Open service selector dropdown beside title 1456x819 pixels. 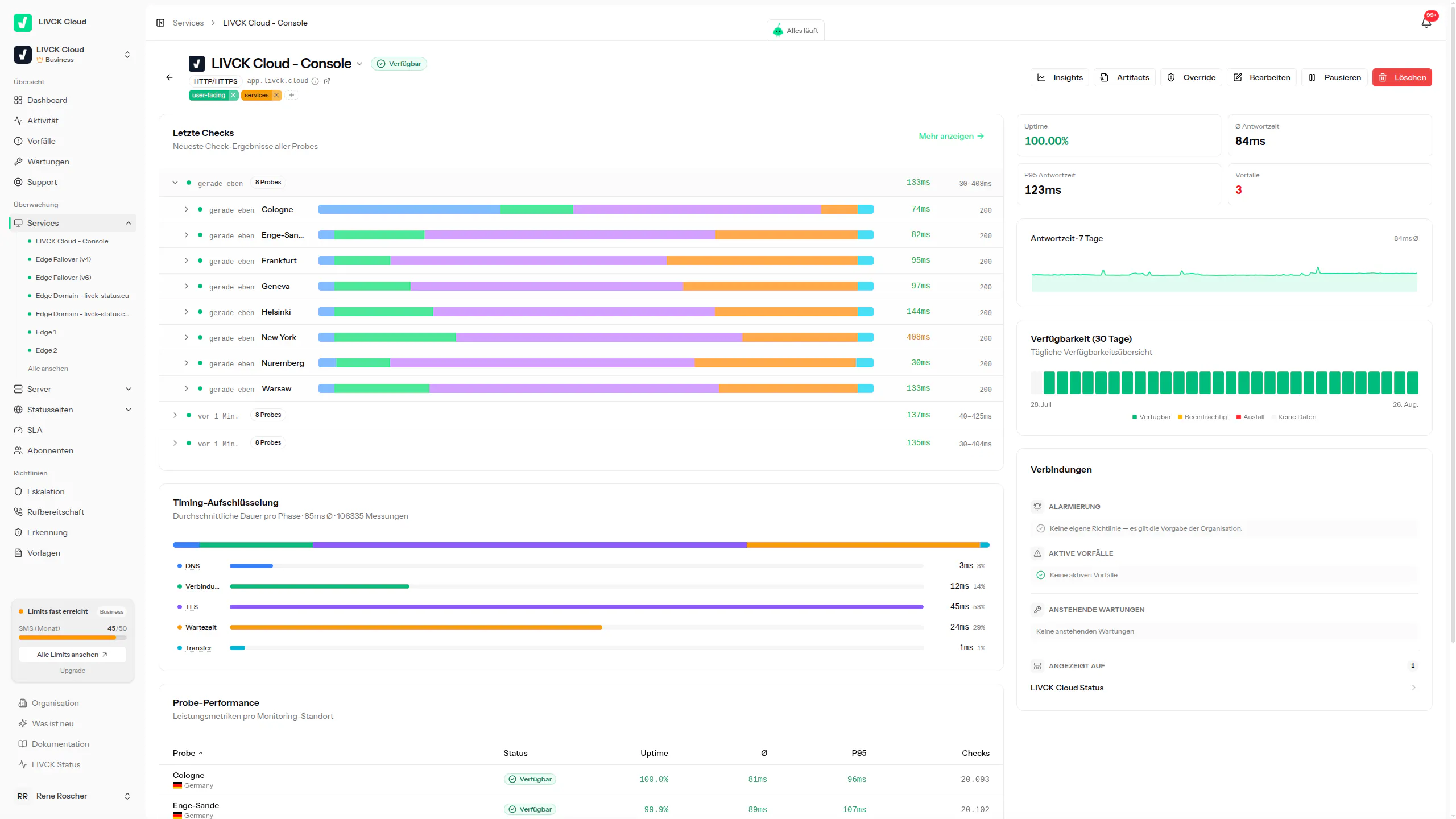(x=359, y=64)
